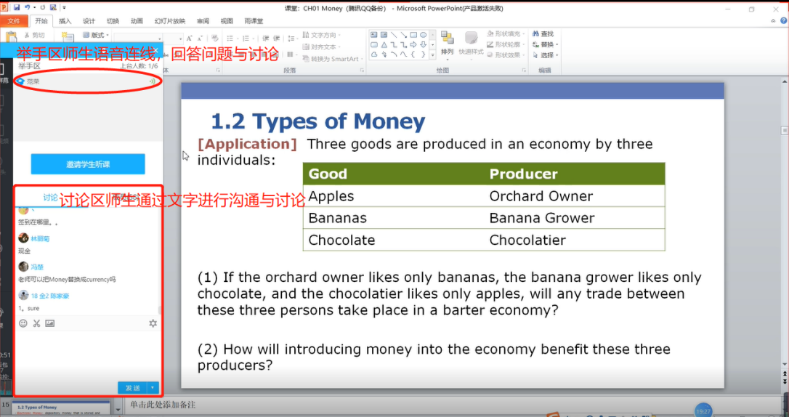Click the scissors screenshot icon in chat

36,323
